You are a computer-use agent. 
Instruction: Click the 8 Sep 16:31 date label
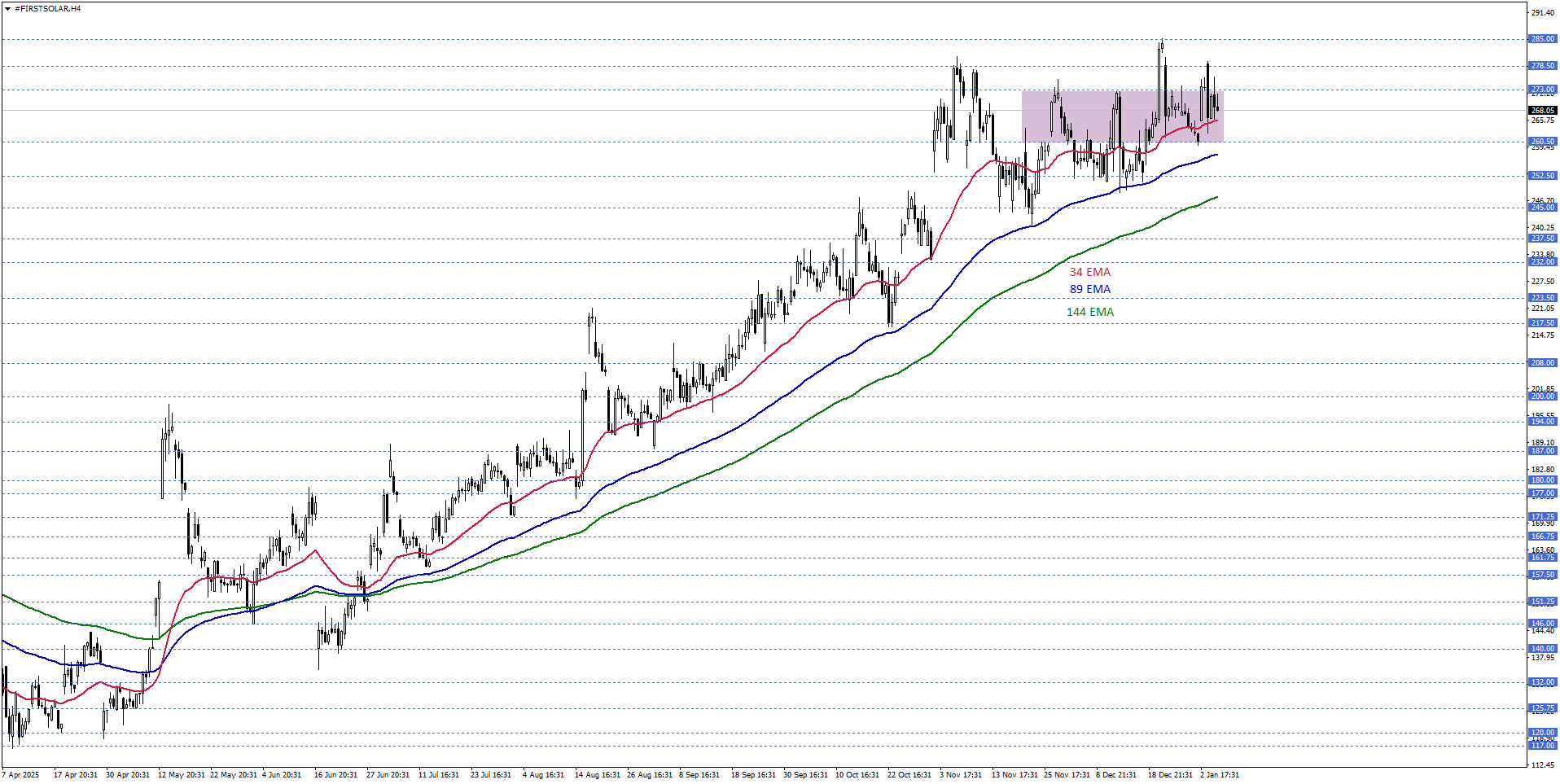coord(699,775)
